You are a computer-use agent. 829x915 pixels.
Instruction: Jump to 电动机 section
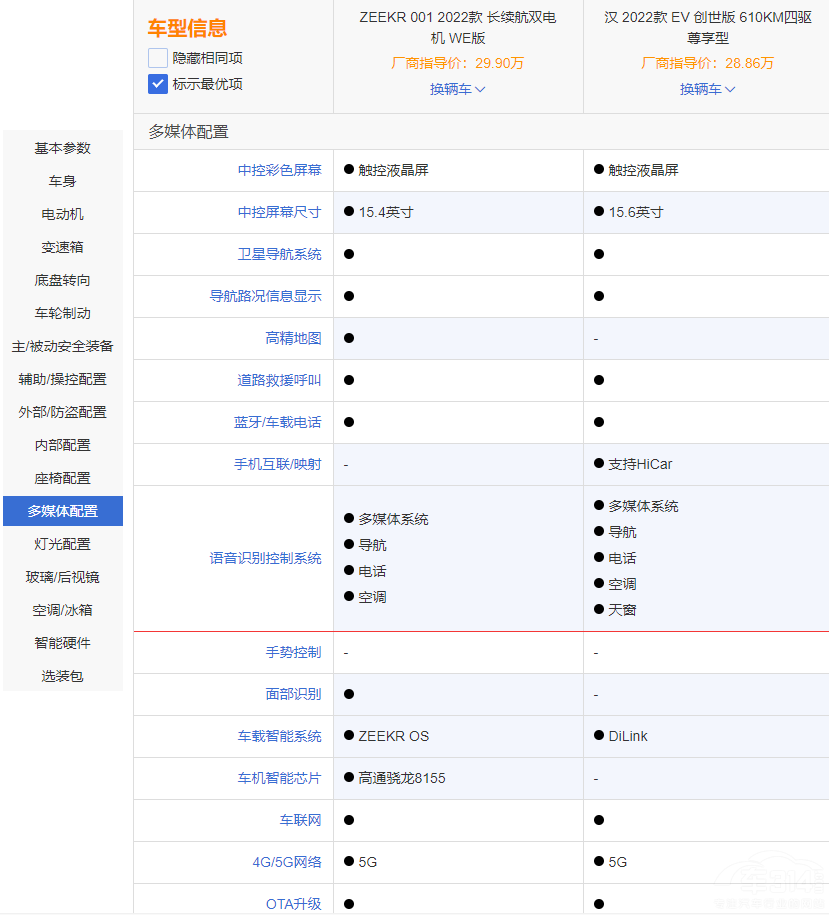point(63,214)
